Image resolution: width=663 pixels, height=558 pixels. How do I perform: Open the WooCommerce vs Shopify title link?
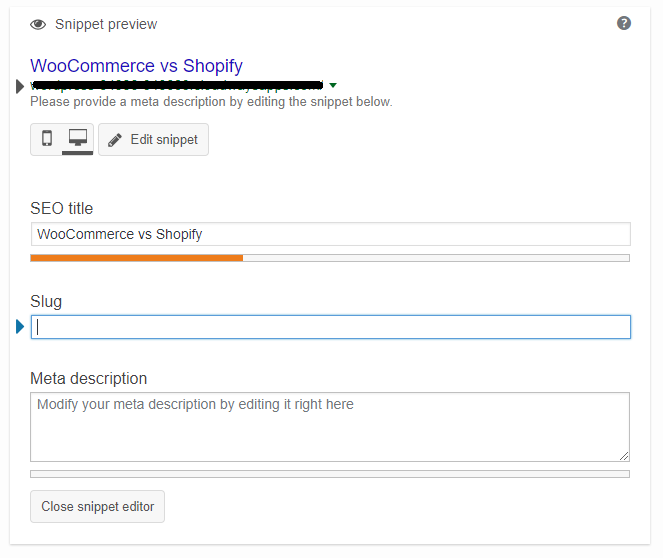coord(136,66)
